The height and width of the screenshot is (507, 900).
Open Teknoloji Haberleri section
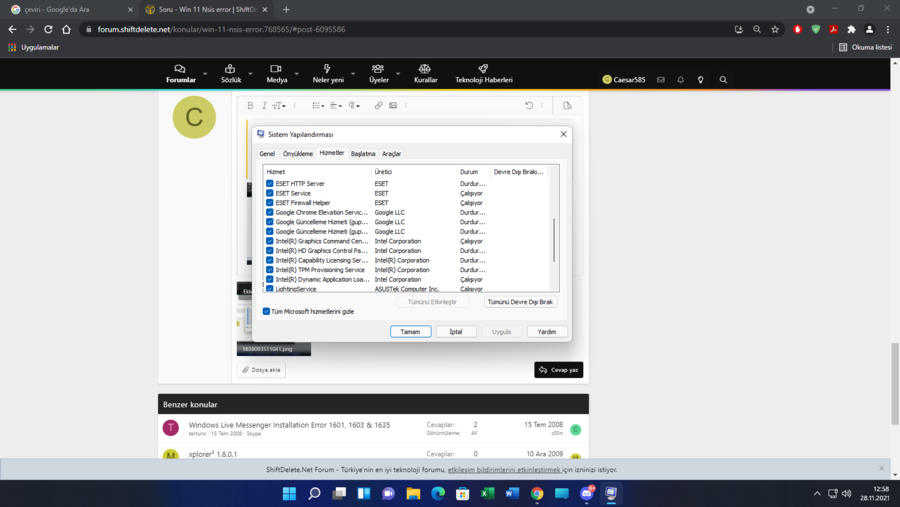pyautogui.click(x=484, y=73)
